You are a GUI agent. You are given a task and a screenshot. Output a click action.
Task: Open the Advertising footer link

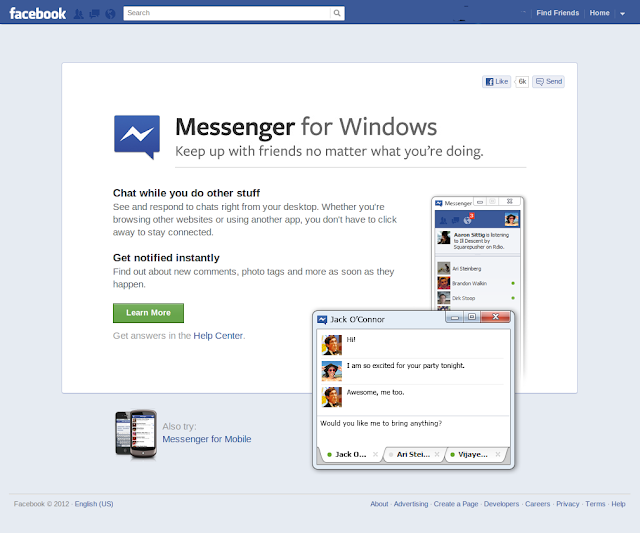(x=411, y=504)
